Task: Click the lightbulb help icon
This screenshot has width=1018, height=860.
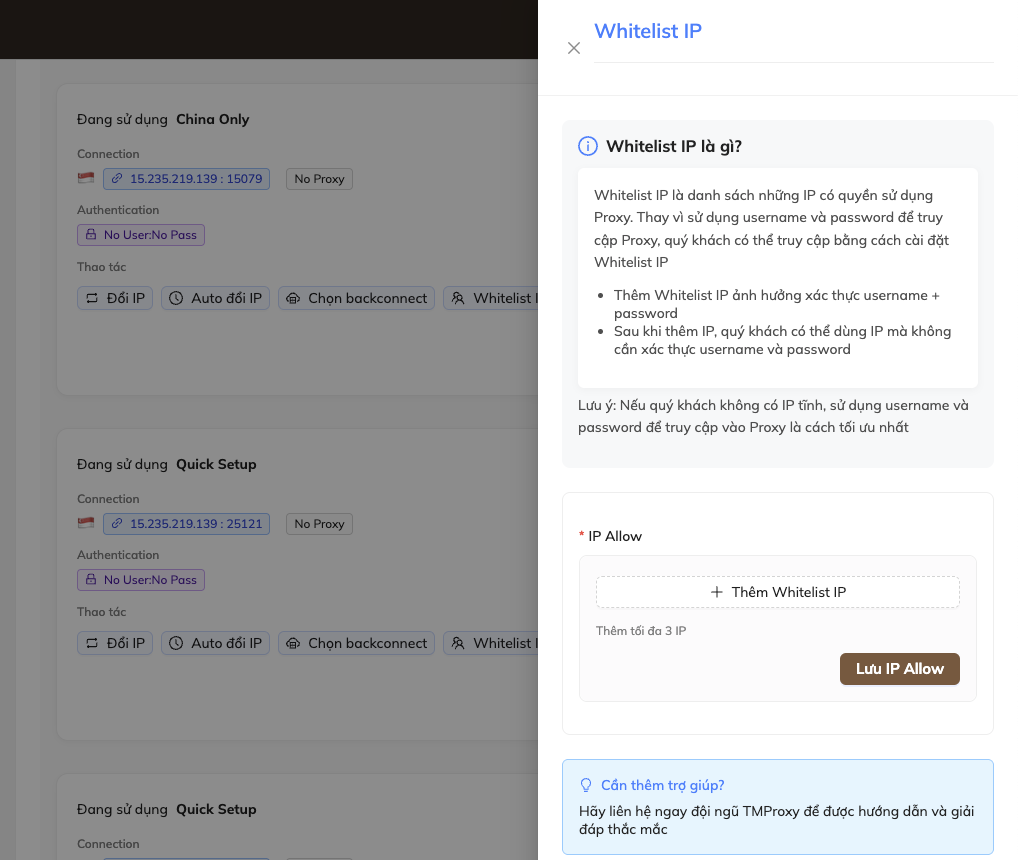Action: pyautogui.click(x=586, y=785)
